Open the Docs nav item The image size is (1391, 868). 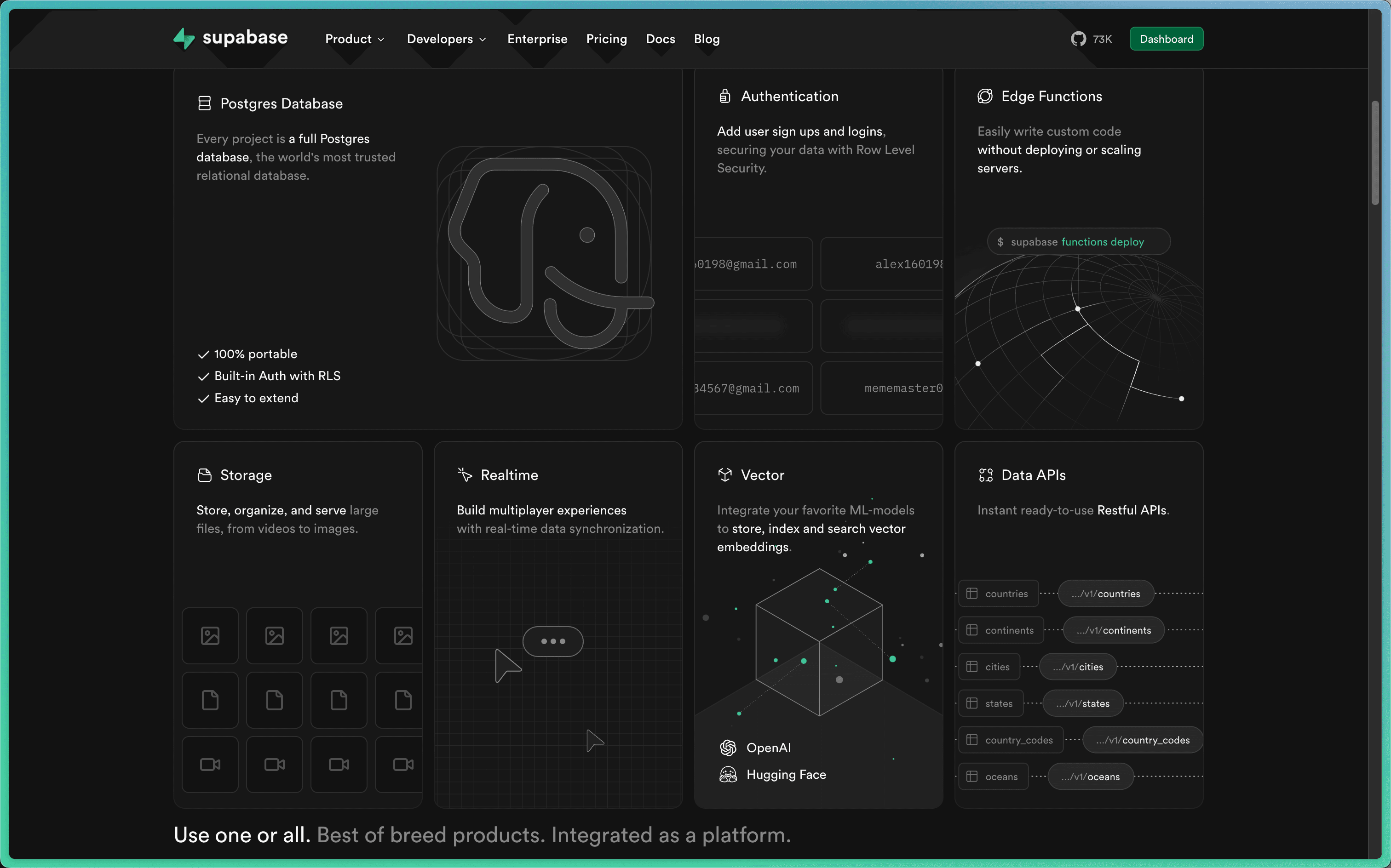660,39
